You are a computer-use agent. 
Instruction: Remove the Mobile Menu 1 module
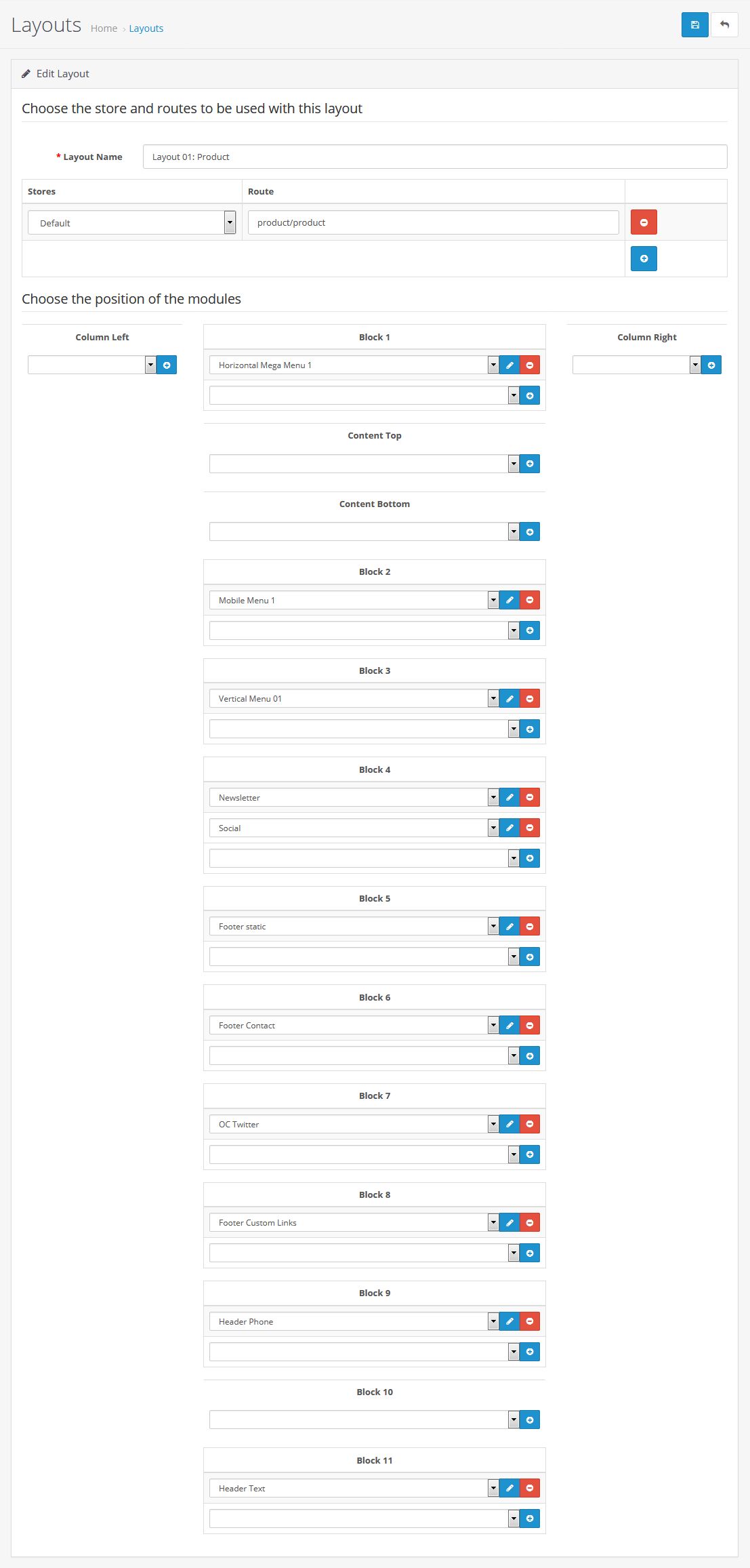click(x=530, y=600)
